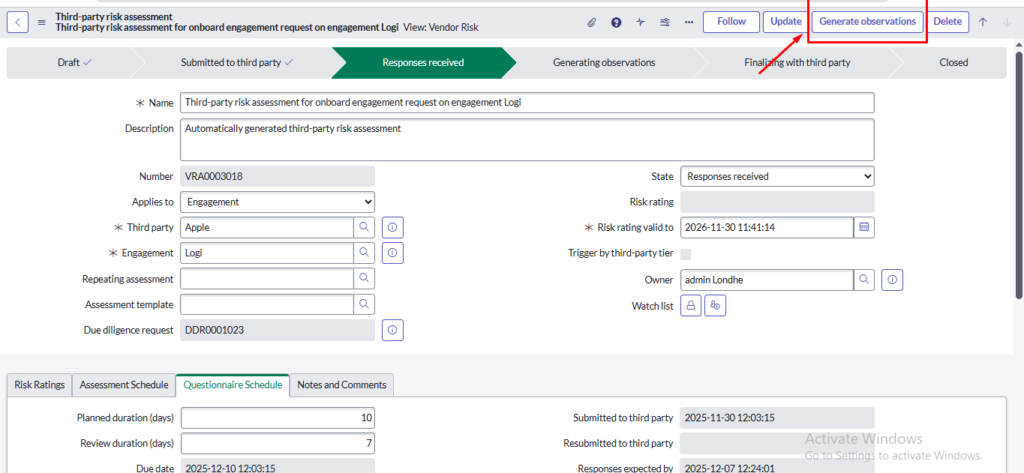Open the Notes and Comments tab
The width and height of the screenshot is (1024, 473).
(343, 385)
